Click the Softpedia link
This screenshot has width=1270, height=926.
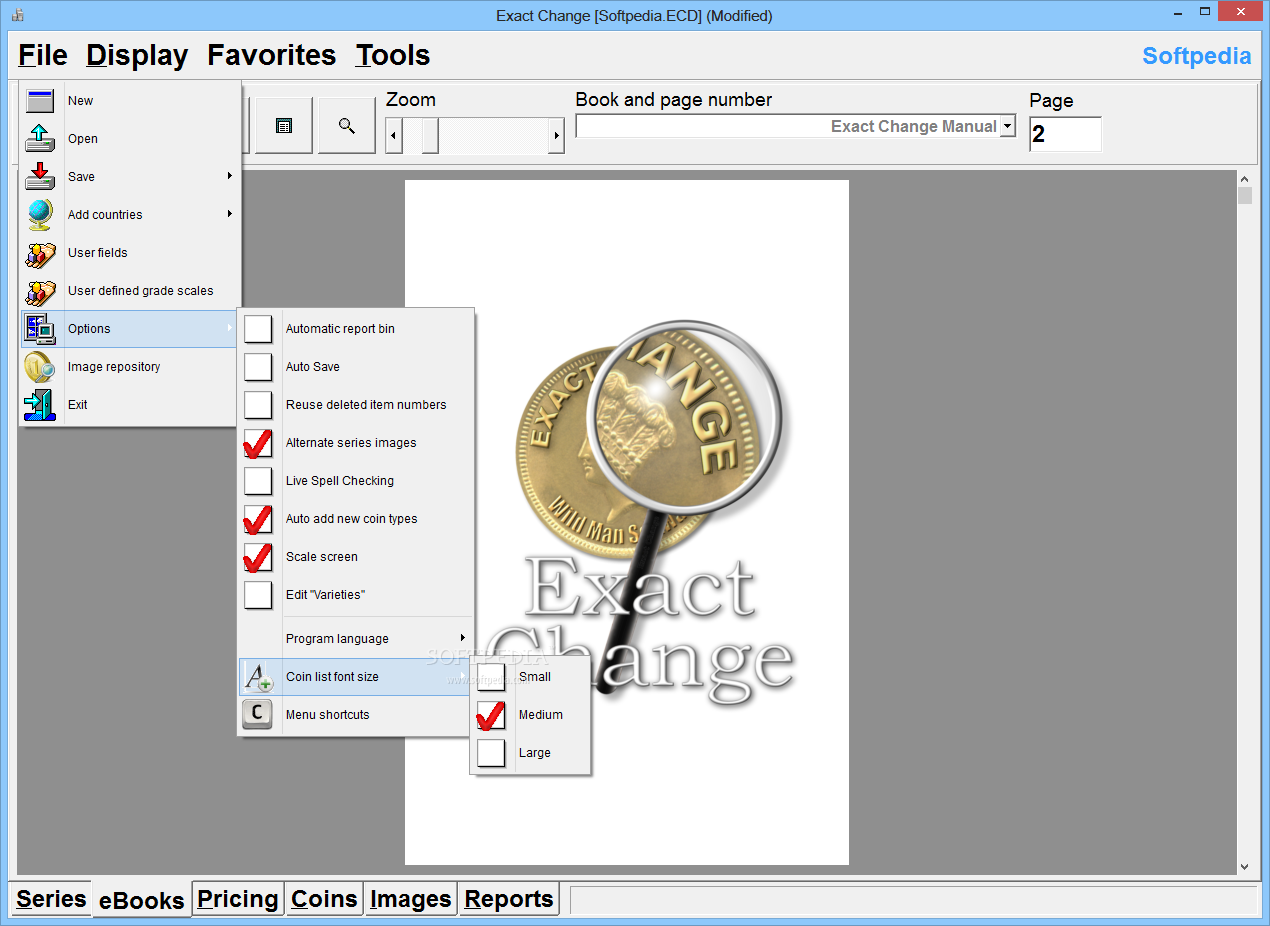tap(1196, 56)
